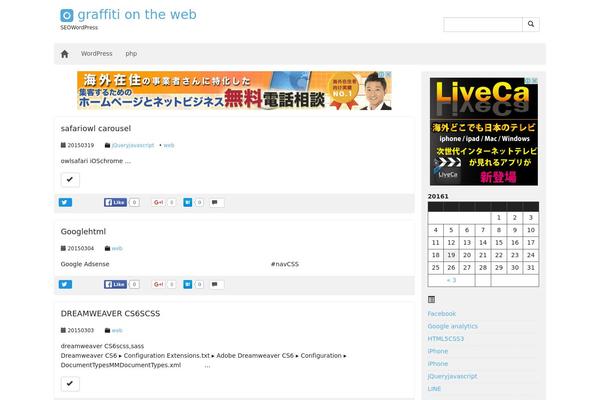Click the list icon above sidebar categories
600x400 pixels.
click(x=431, y=299)
